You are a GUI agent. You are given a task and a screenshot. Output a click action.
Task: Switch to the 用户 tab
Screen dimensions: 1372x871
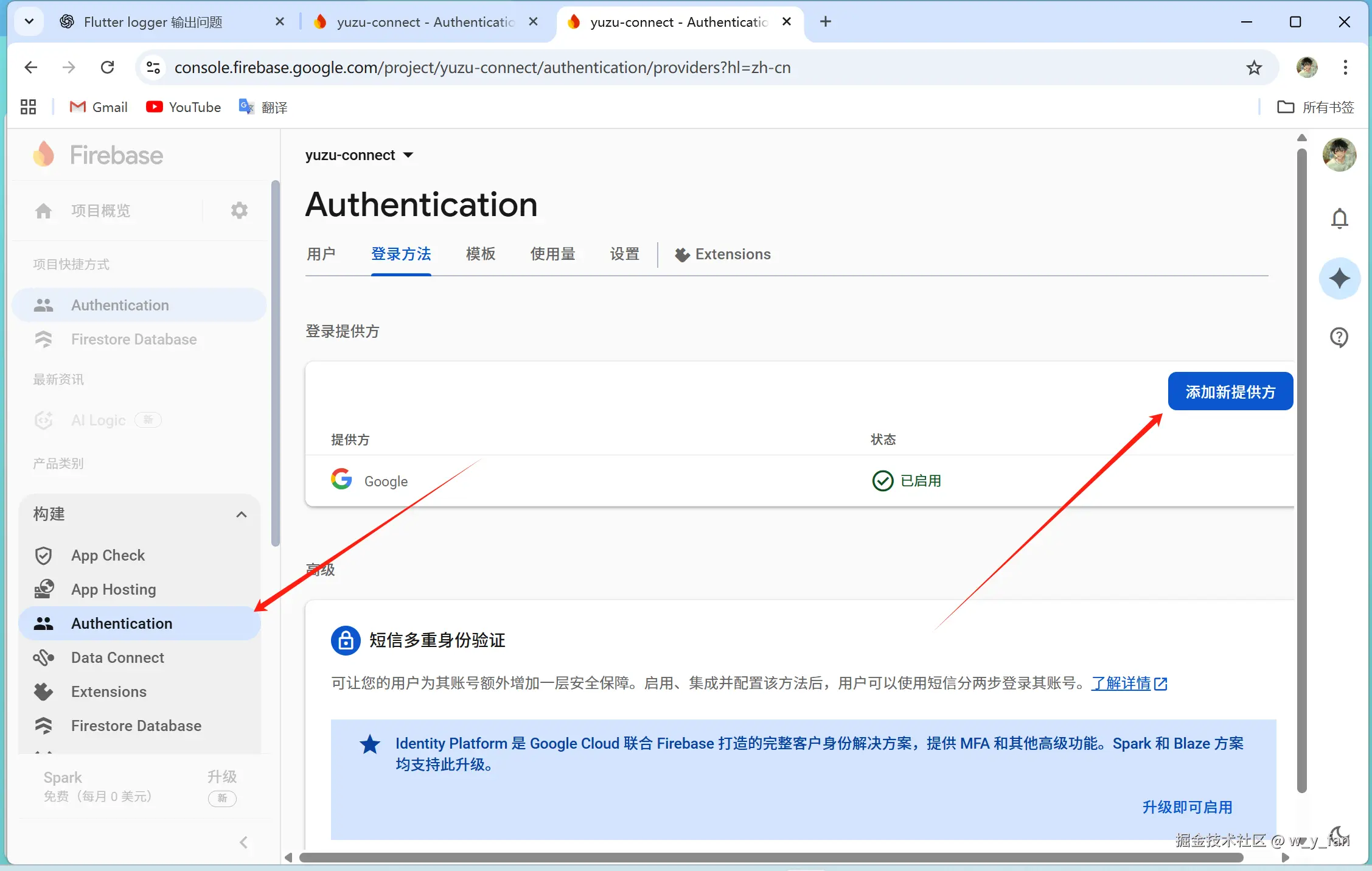(321, 254)
